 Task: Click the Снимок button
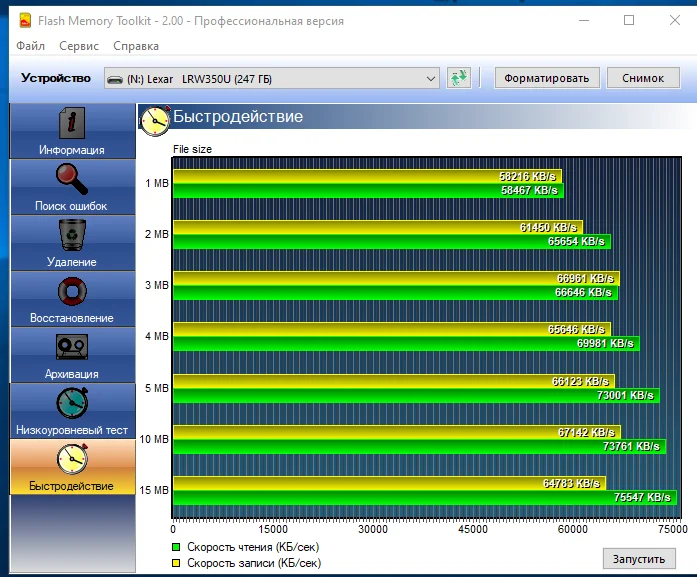coord(643,78)
